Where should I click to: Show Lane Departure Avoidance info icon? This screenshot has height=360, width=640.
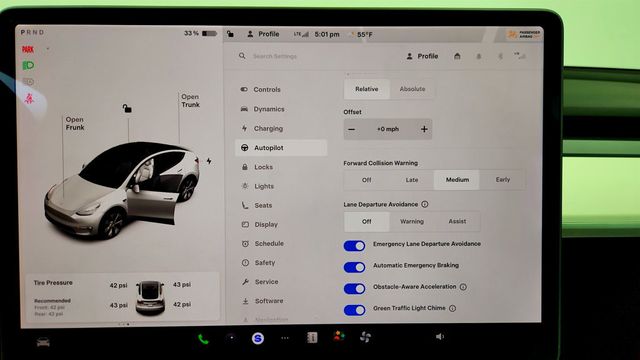[424, 204]
